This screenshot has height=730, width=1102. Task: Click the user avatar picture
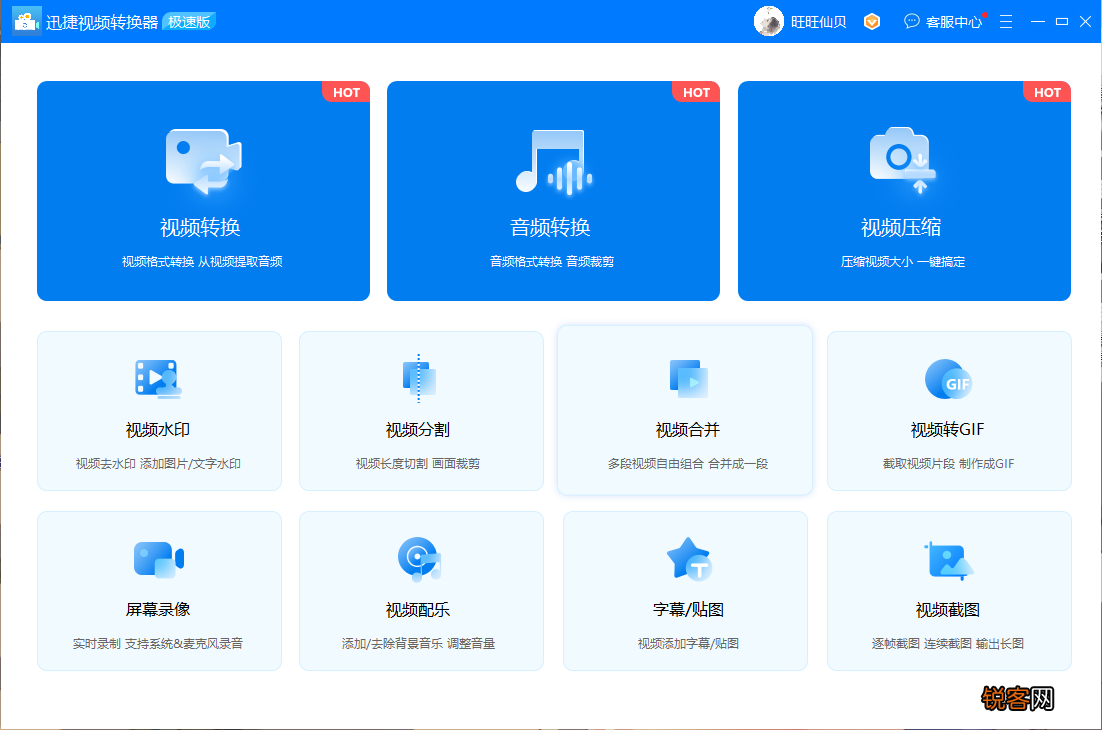point(768,21)
